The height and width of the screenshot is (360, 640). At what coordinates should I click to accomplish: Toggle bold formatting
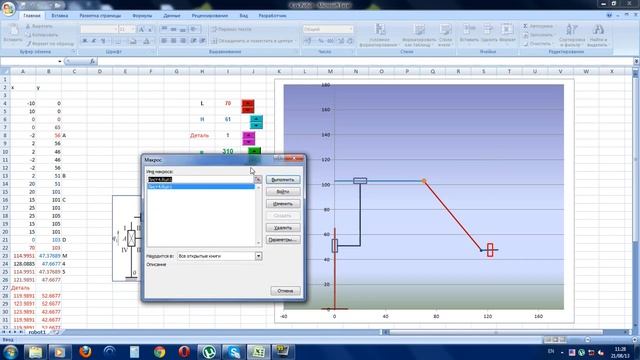(x=84, y=41)
